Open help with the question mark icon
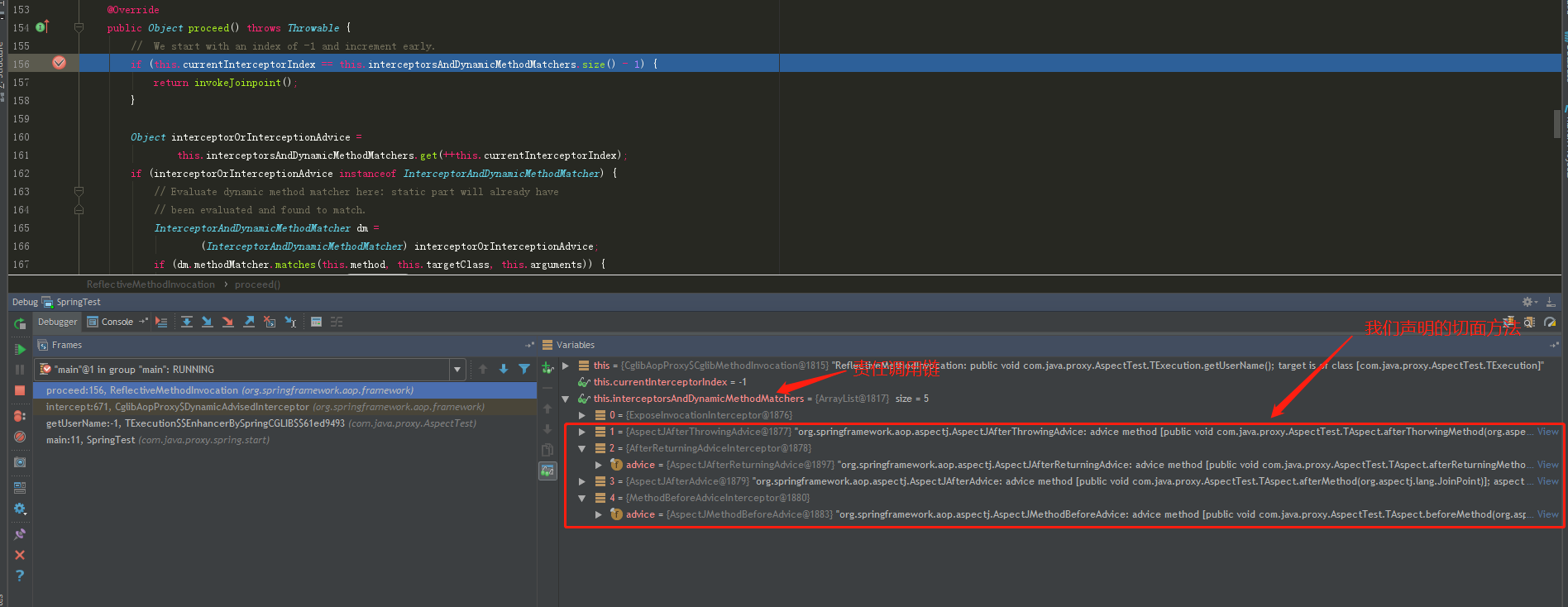The width and height of the screenshot is (1568, 607). tap(20, 576)
